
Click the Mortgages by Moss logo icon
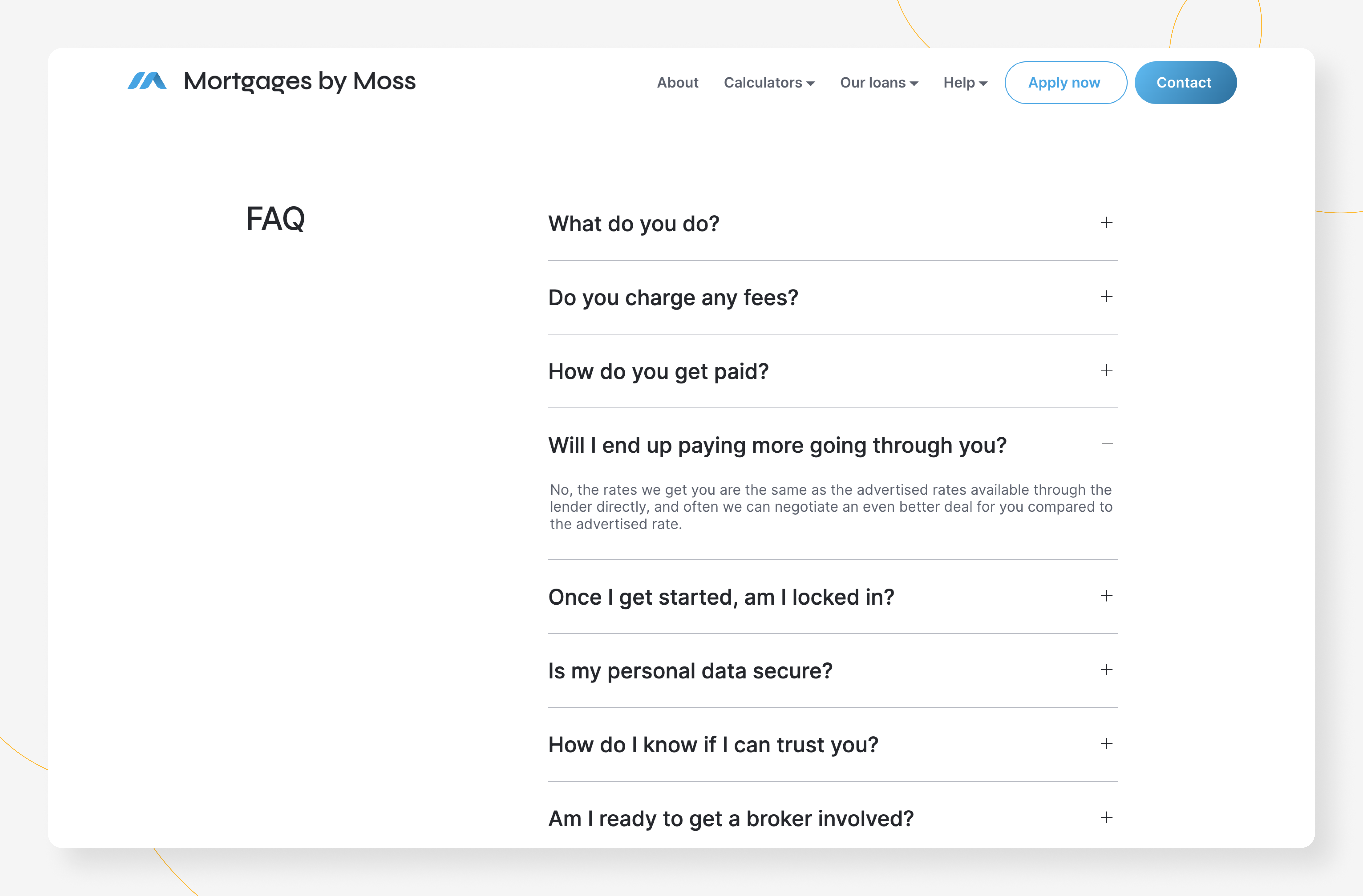(x=147, y=81)
